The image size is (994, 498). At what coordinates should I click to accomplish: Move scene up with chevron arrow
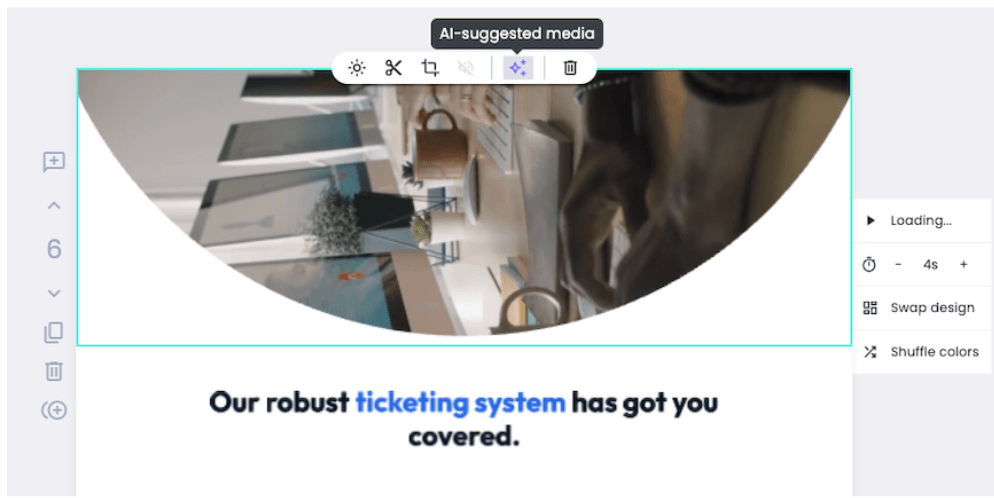pyautogui.click(x=54, y=205)
